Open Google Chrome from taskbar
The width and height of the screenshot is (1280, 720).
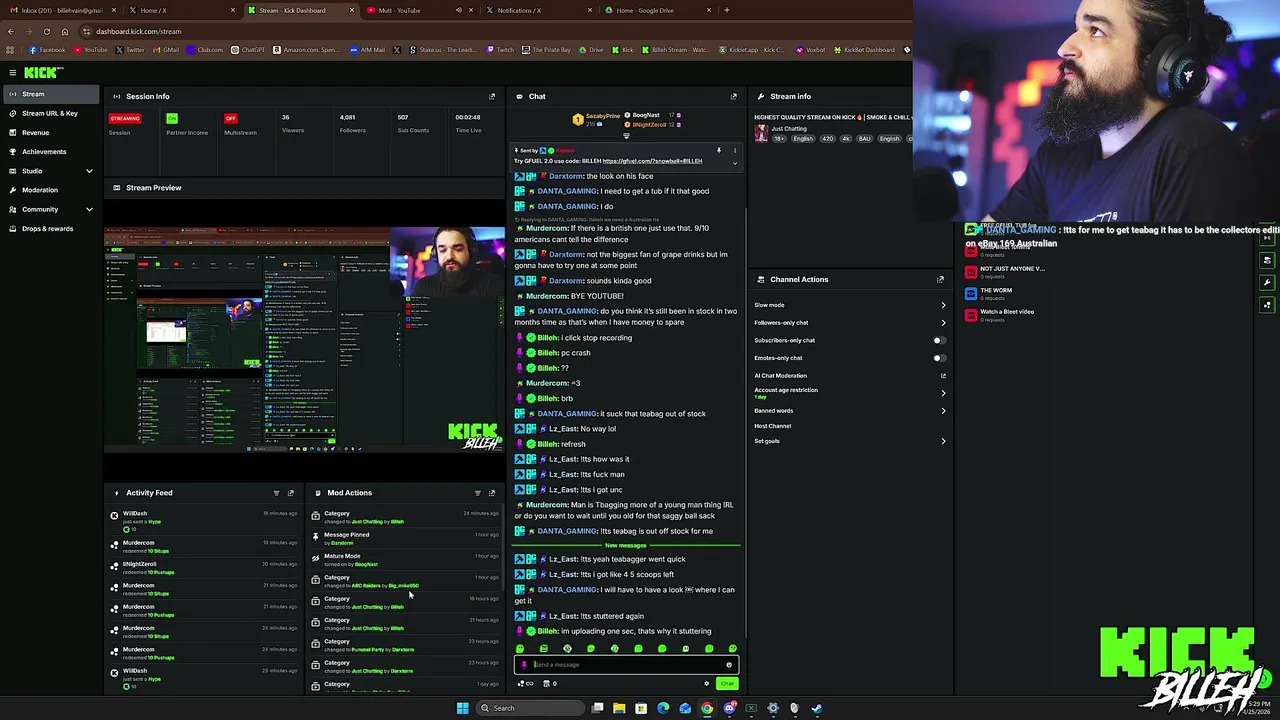[x=707, y=708]
